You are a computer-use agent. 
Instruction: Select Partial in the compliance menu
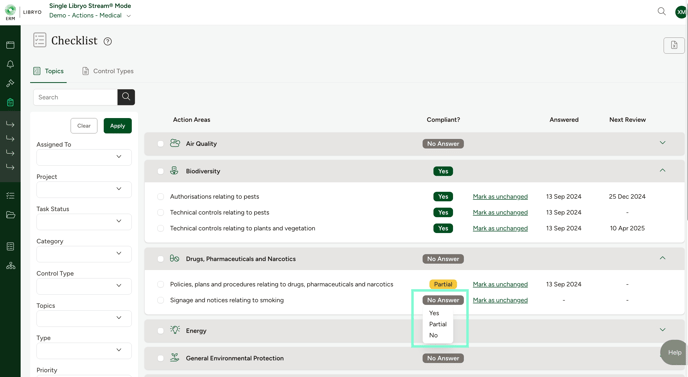tap(437, 324)
